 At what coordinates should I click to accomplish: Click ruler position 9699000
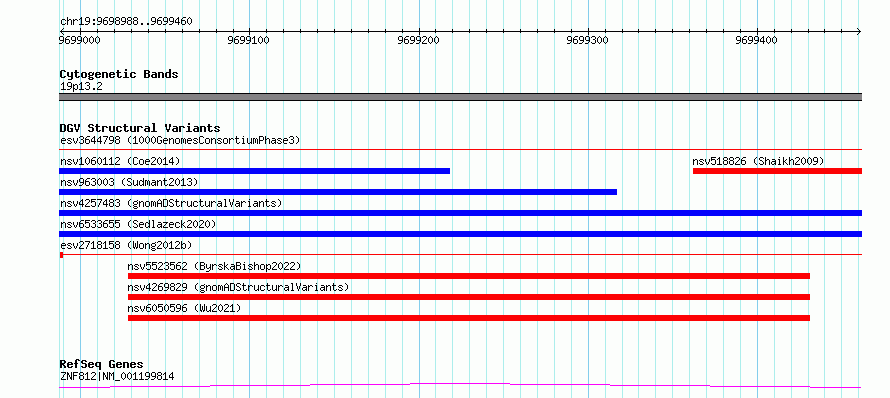tap(79, 40)
